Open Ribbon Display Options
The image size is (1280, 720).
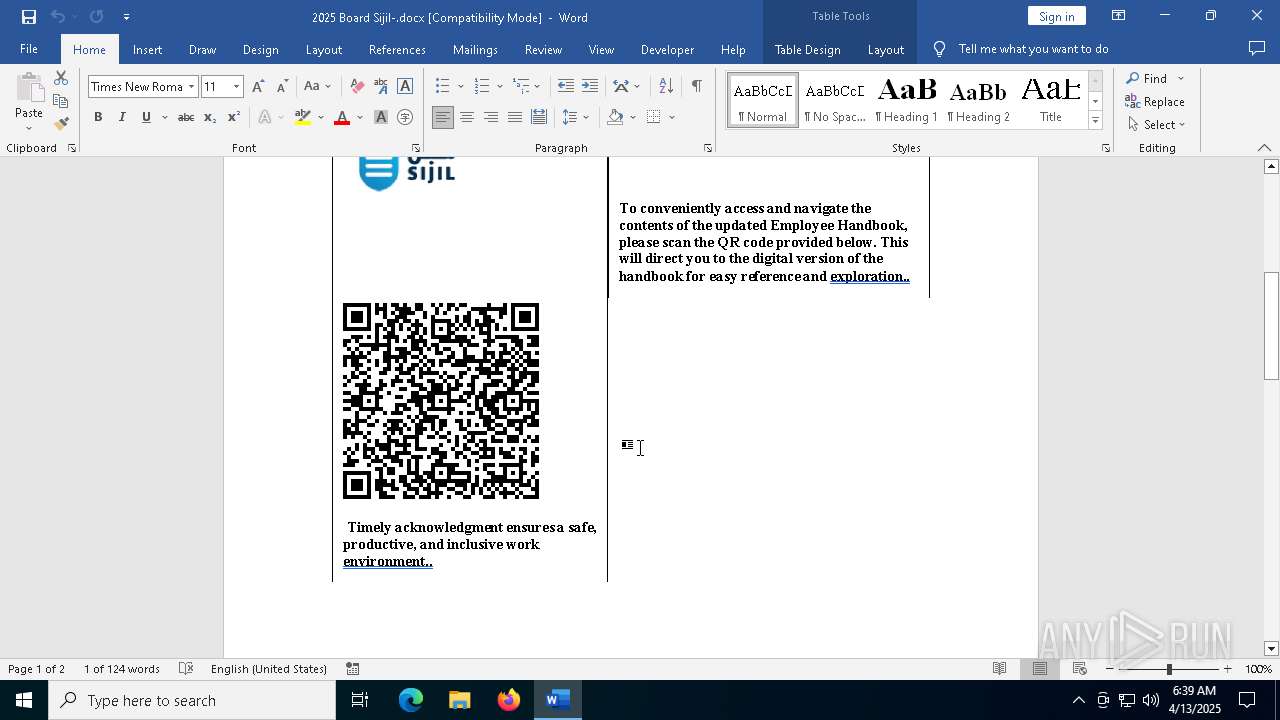[1119, 16]
